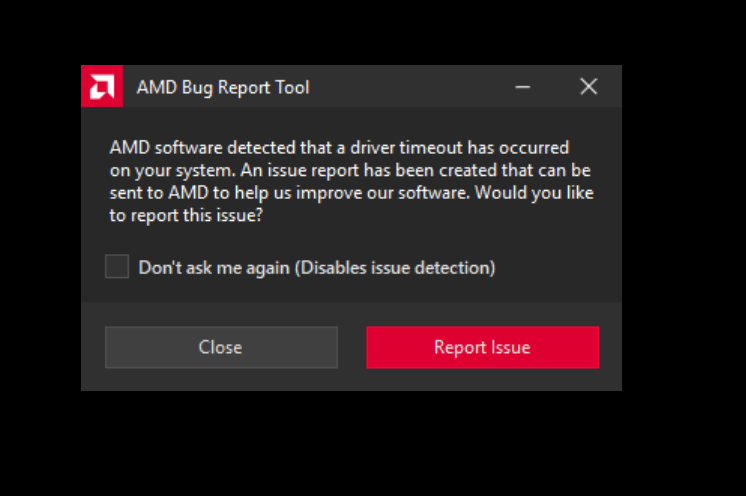Image resolution: width=746 pixels, height=496 pixels.
Task: Dismiss the dialog using the X button
Action: tap(589, 87)
